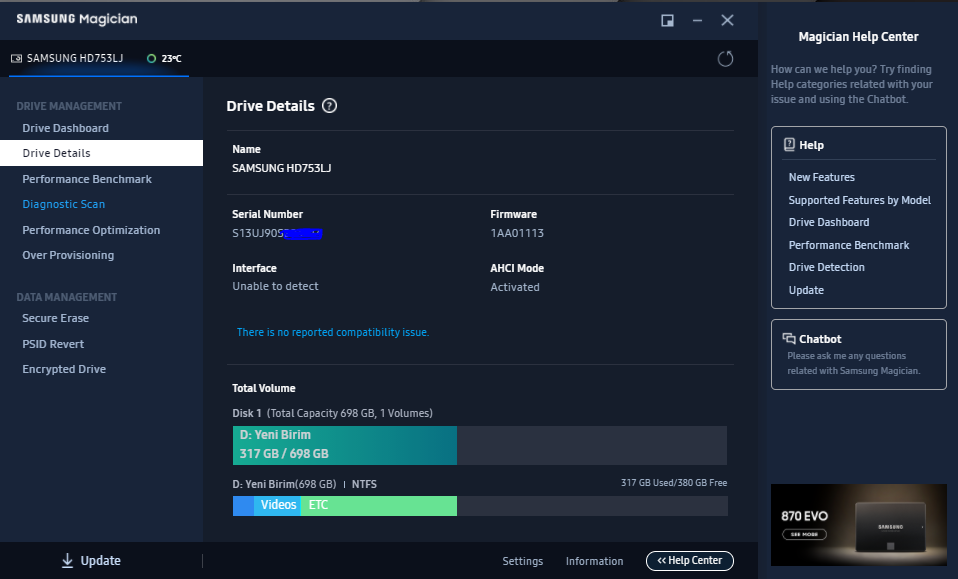This screenshot has height=579, width=958.
Task: Click the refresh drive info icon
Action: pyautogui.click(x=725, y=59)
